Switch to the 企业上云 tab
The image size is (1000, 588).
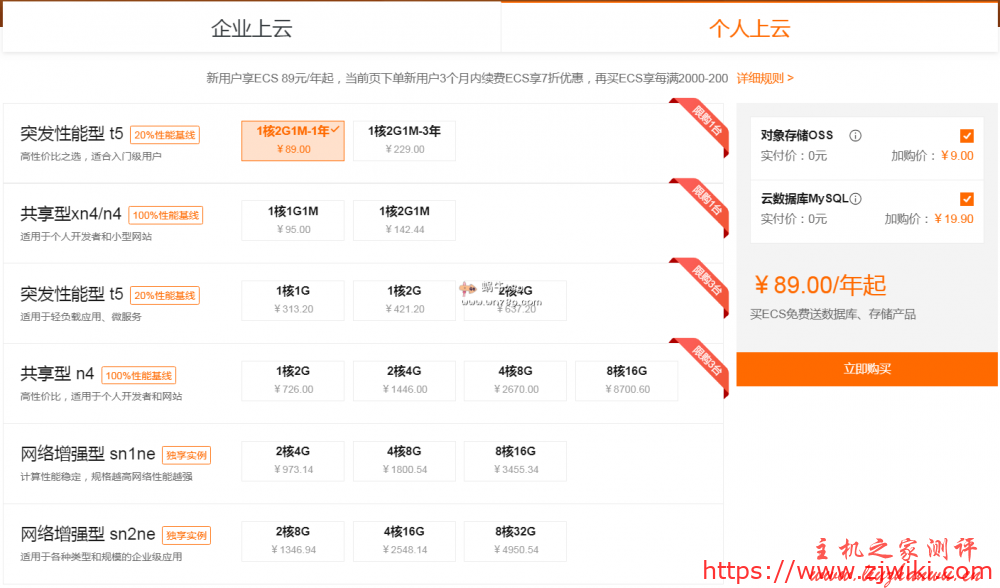[x=251, y=28]
